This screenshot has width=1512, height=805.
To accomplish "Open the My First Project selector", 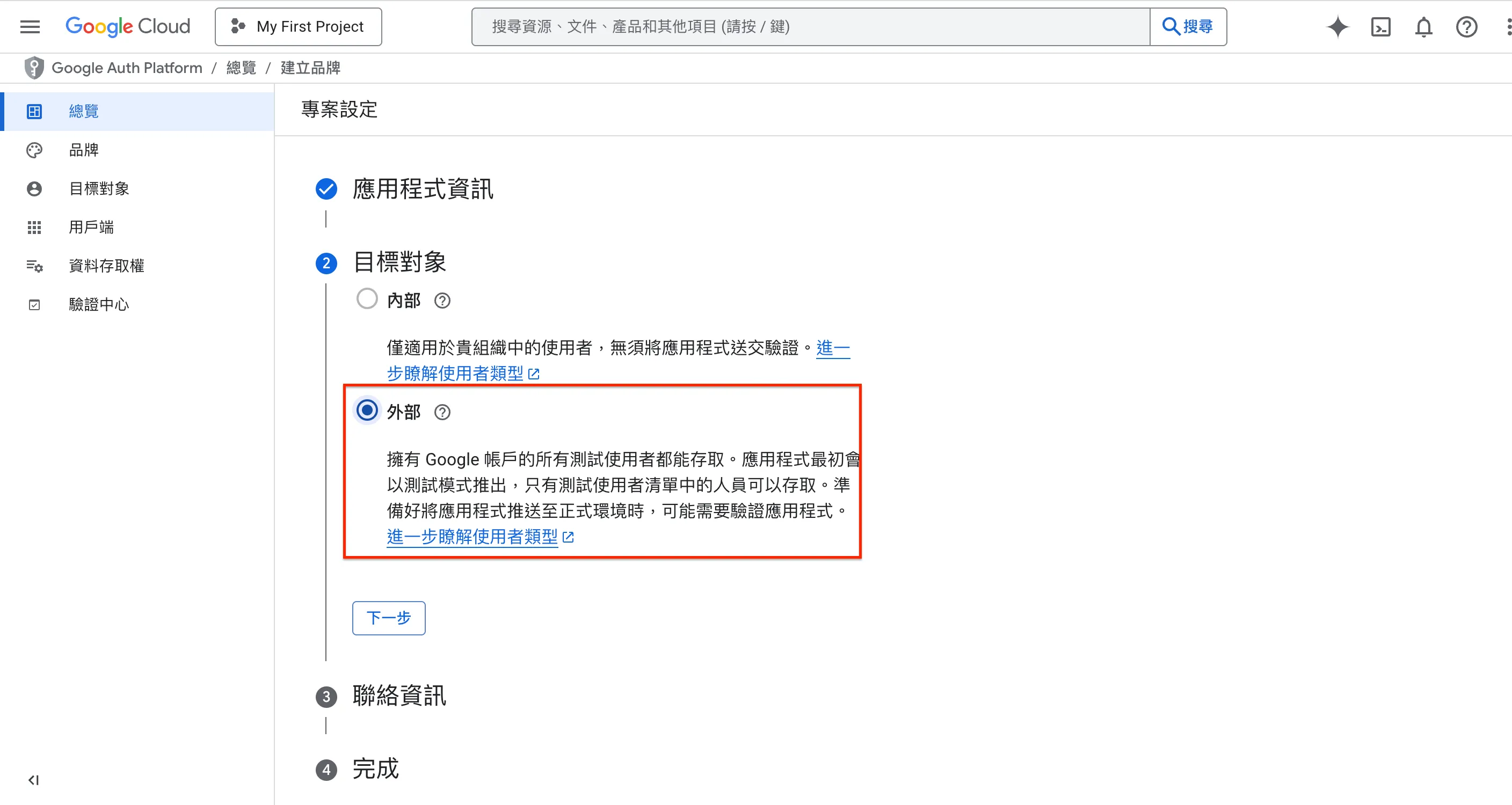I will [298, 27].
